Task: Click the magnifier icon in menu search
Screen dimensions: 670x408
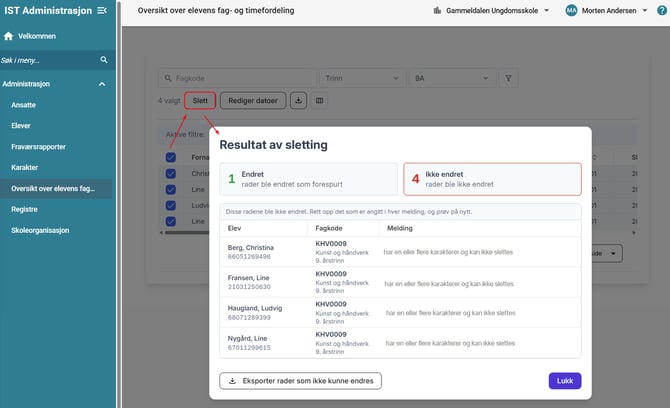Action: pos(104,60)
